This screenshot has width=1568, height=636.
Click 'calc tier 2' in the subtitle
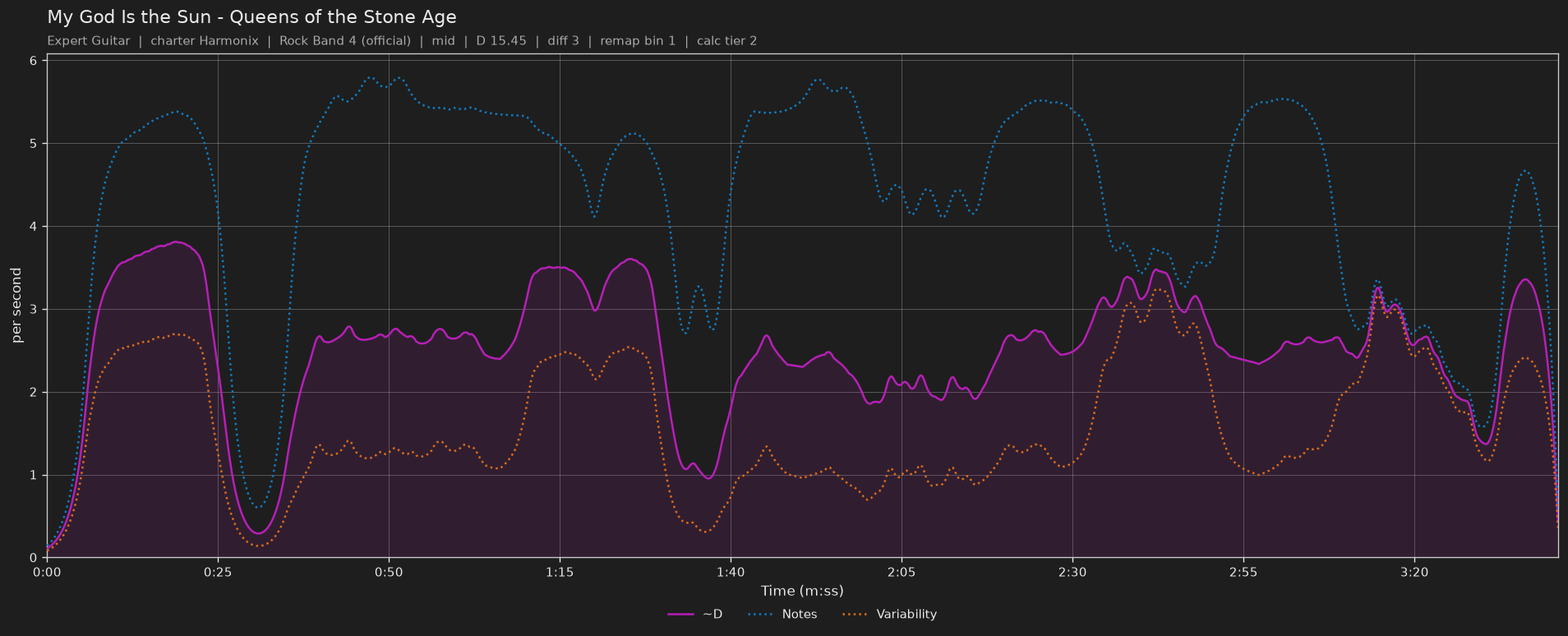pyautogui.click(x=726, y=40)
